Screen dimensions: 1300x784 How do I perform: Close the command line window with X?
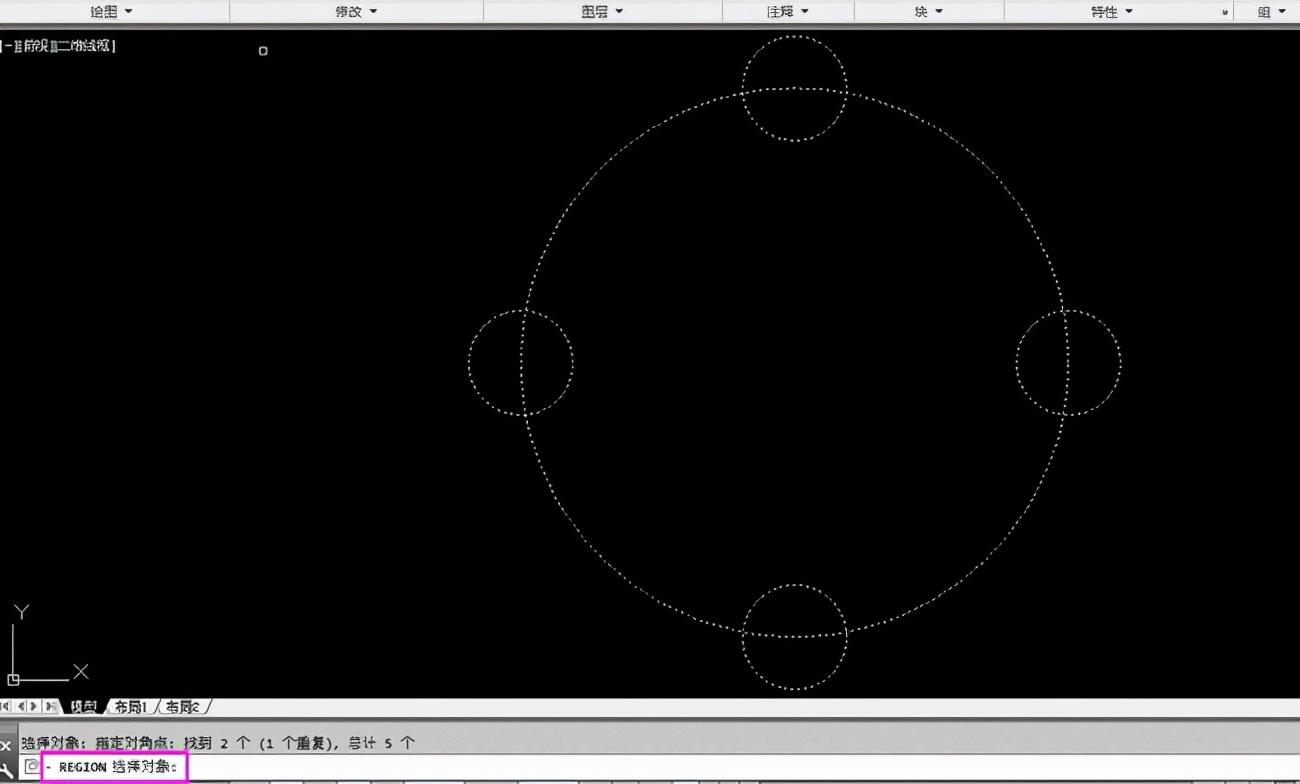[6, 745]
